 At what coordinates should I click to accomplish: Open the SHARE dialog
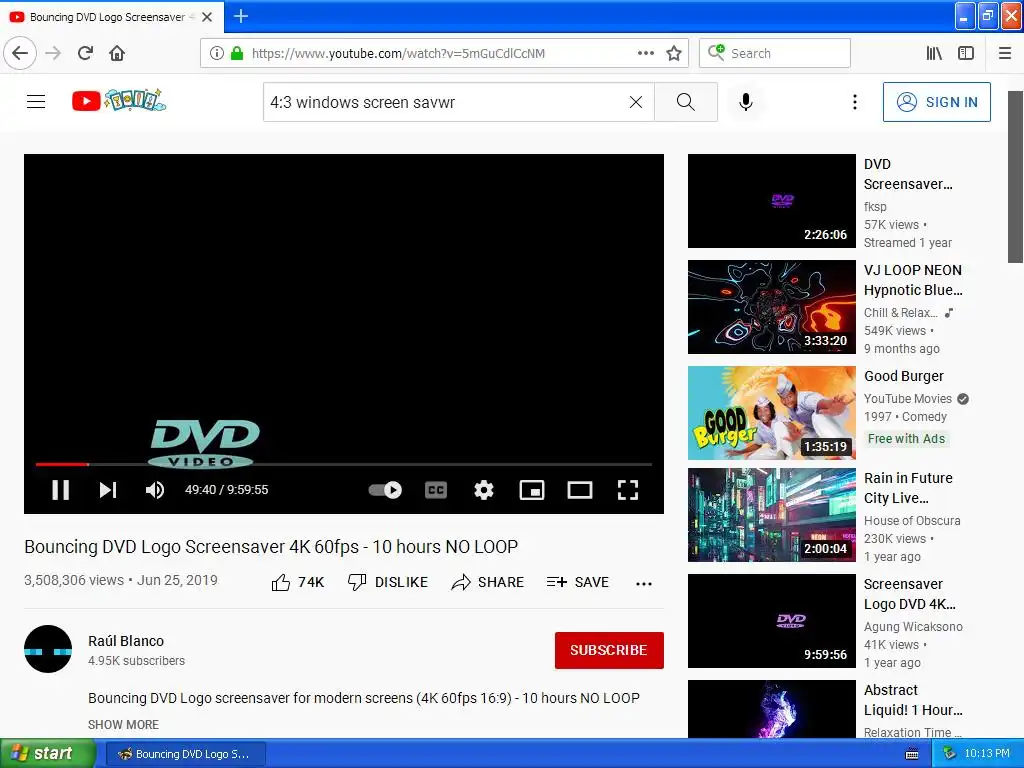click(487, 582)
